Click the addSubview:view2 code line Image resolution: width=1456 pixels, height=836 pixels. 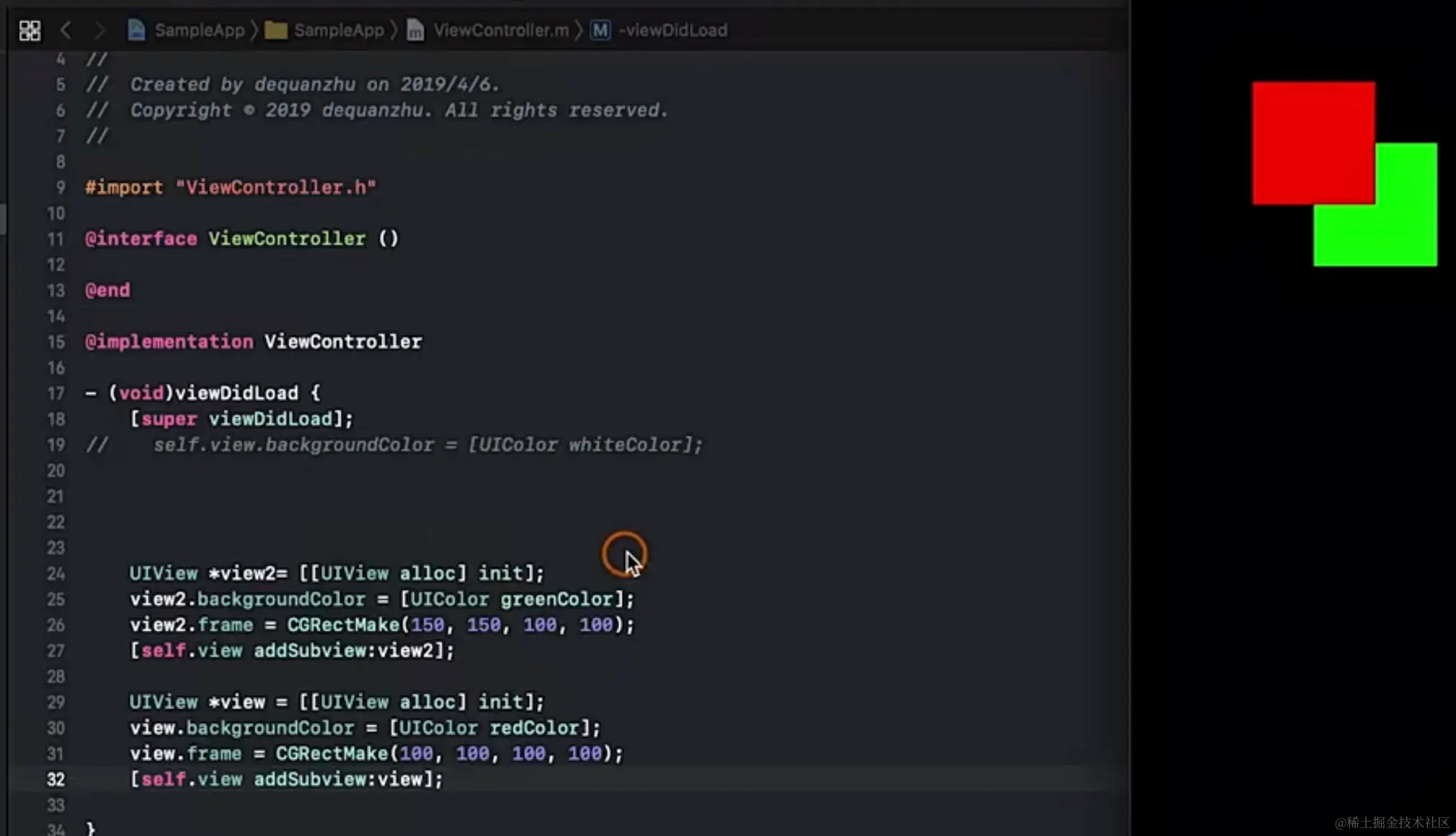[x=292, y=651]
